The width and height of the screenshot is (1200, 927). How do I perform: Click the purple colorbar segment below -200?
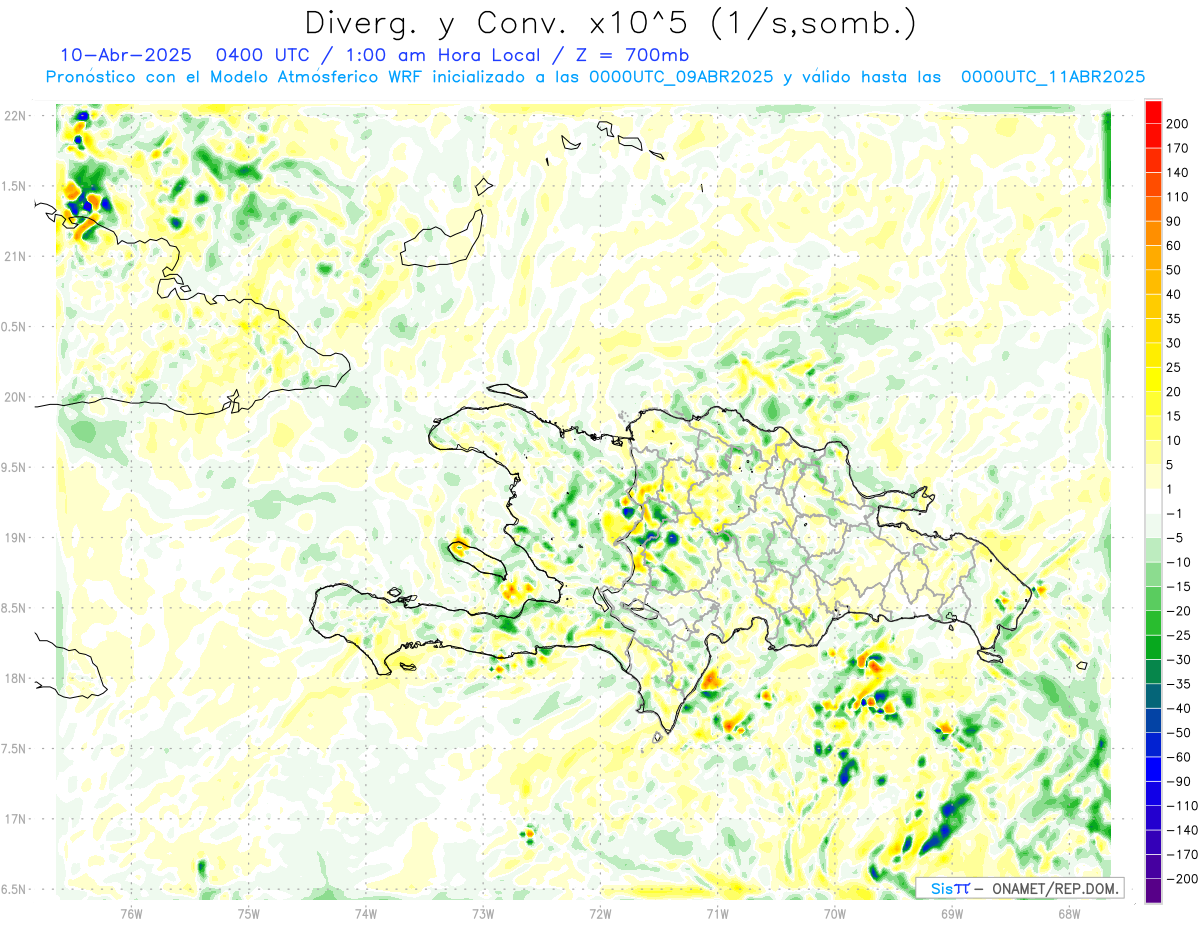pos(1153,890)
